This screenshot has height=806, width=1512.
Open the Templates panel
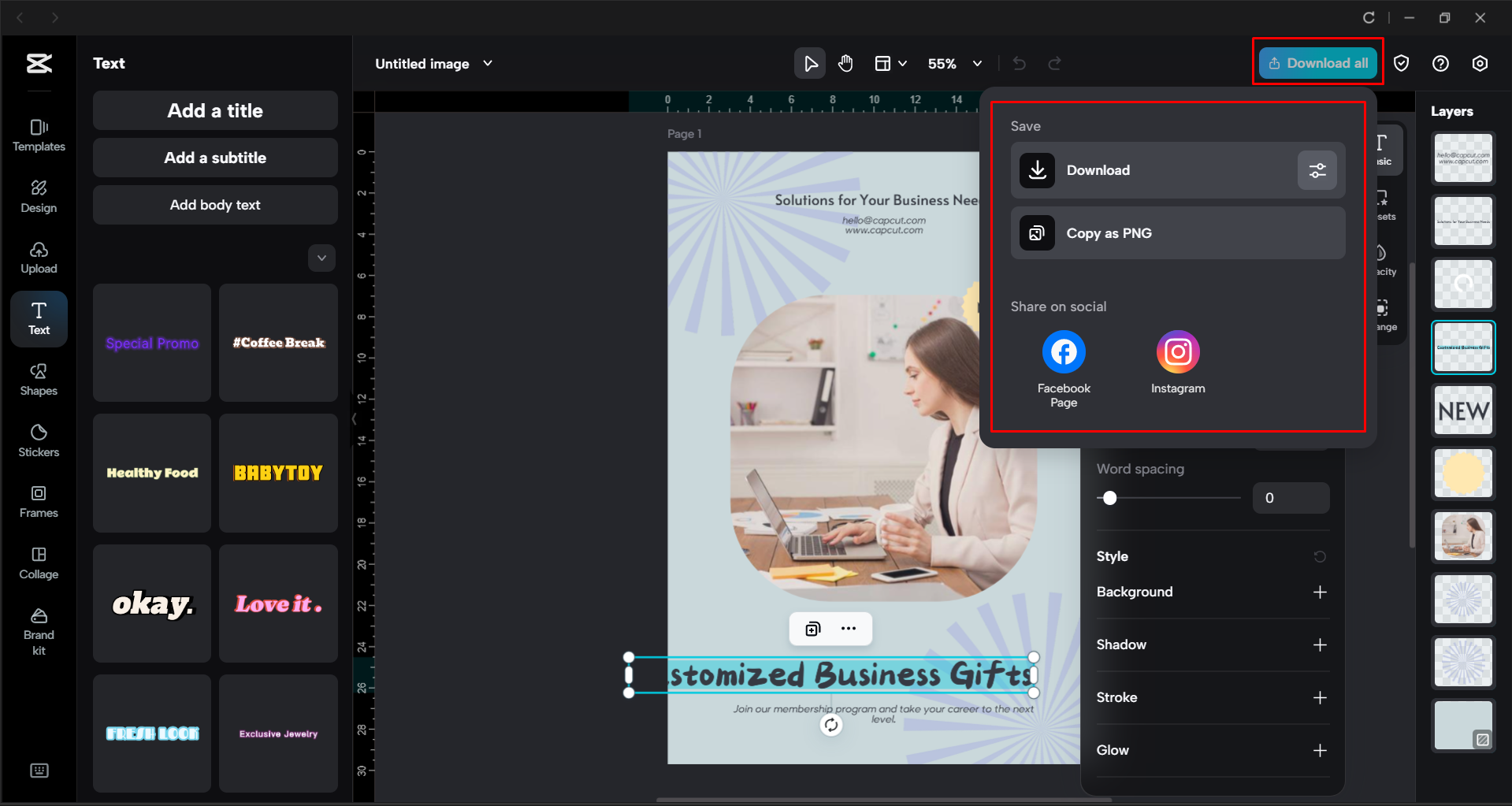(39, 134)
